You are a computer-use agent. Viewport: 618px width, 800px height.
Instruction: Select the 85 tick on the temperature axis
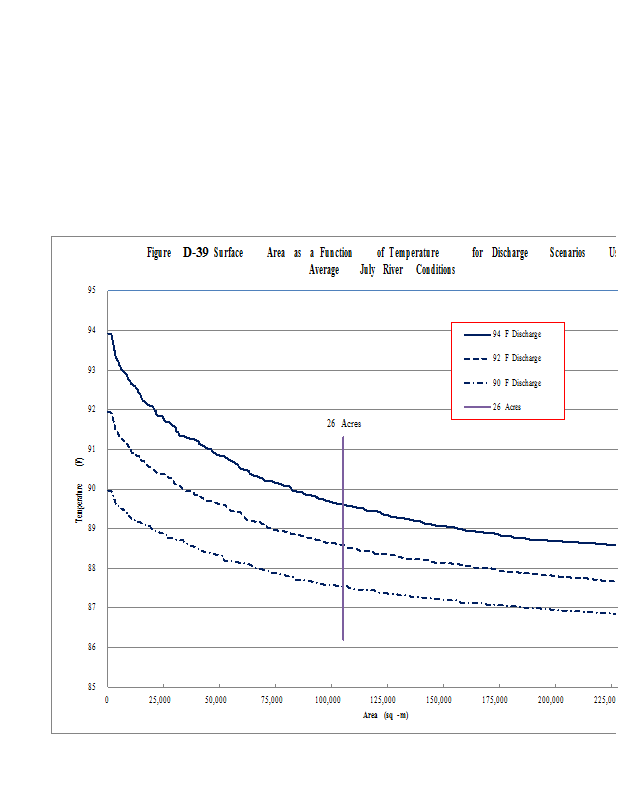(x=91, y=687)
